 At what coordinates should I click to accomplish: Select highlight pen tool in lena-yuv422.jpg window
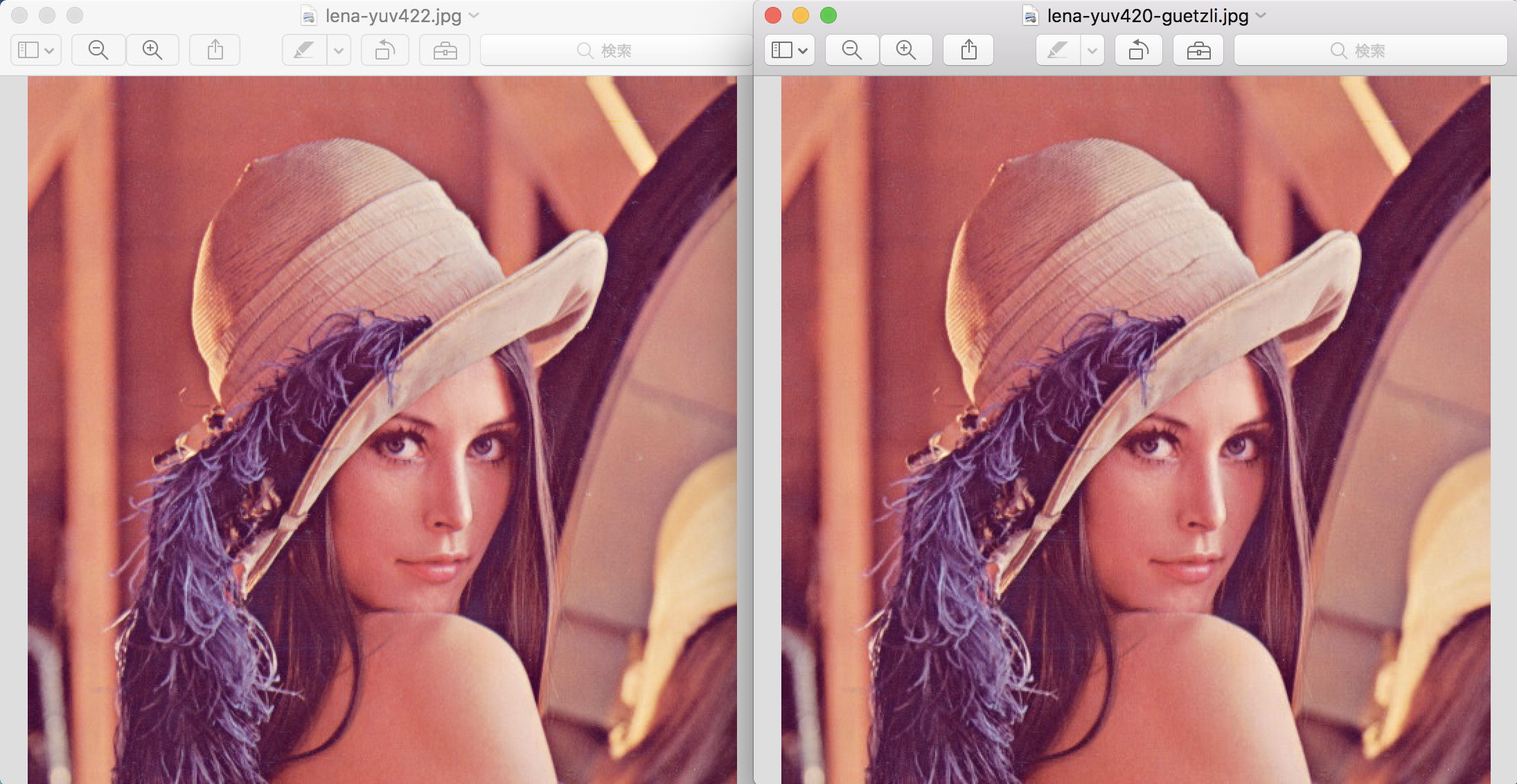coord(305,50)
